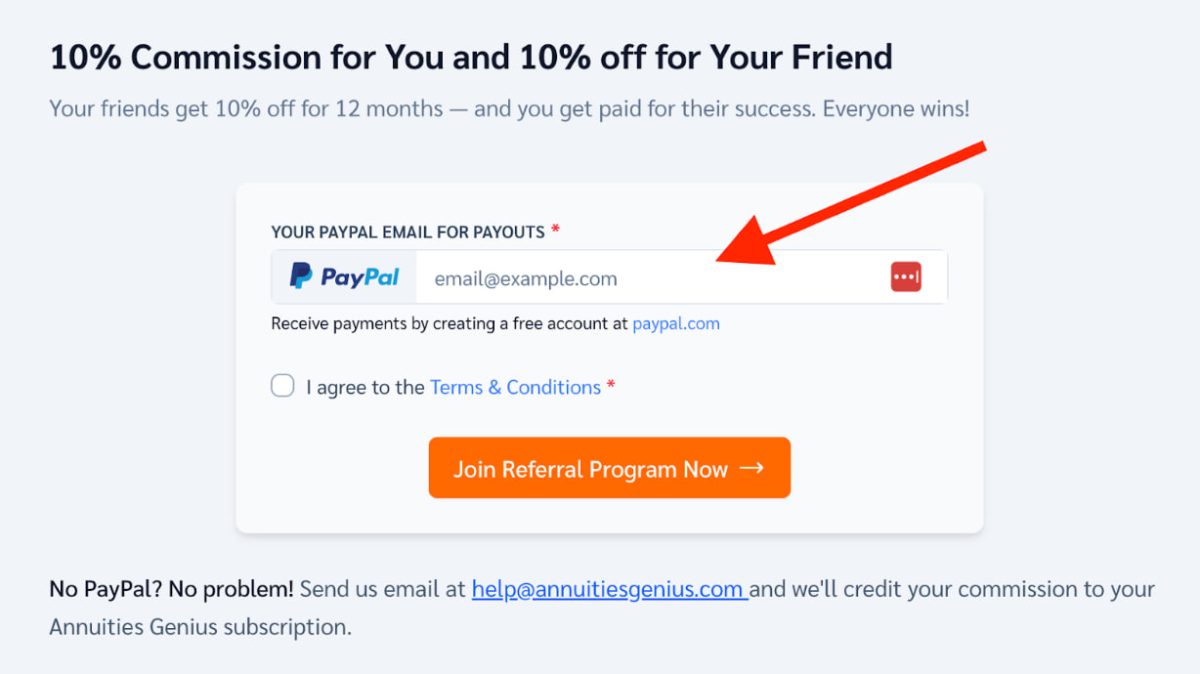Screen dimensions: 1200x674
Task: Click the large red annotation arrow
Action: (x=852, y=204)
